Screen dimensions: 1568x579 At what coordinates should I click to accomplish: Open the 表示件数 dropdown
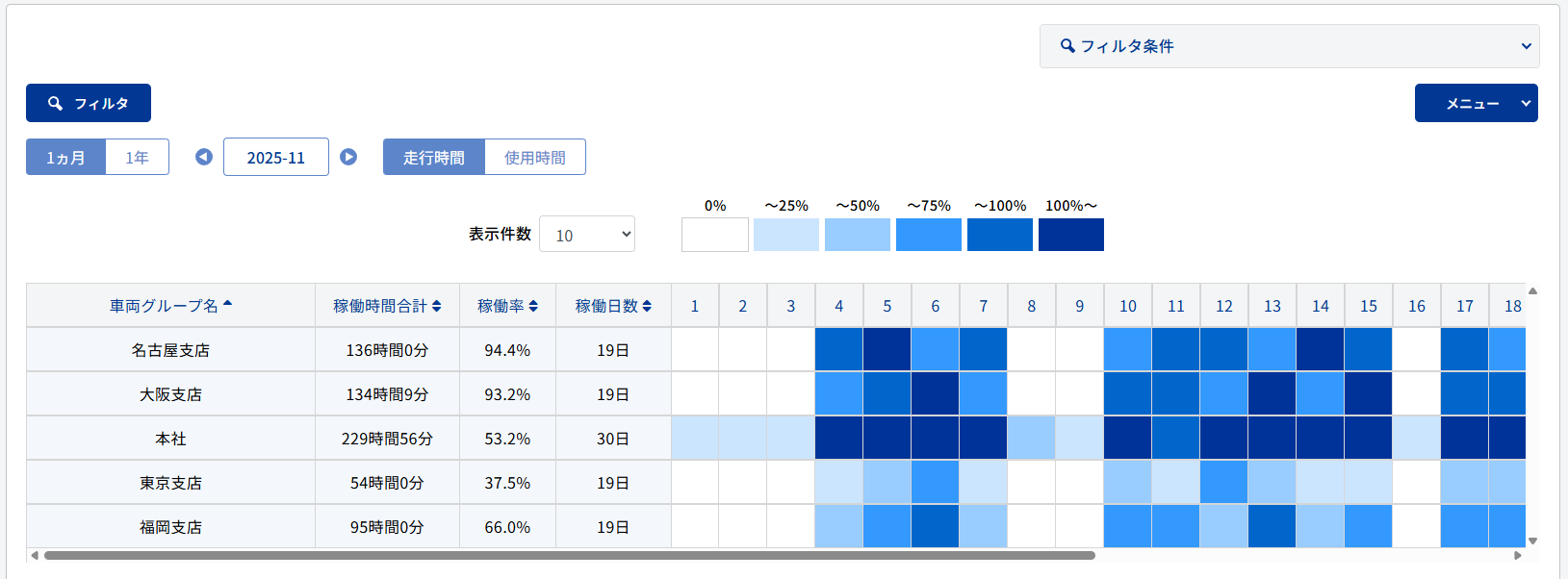point(586,235)
